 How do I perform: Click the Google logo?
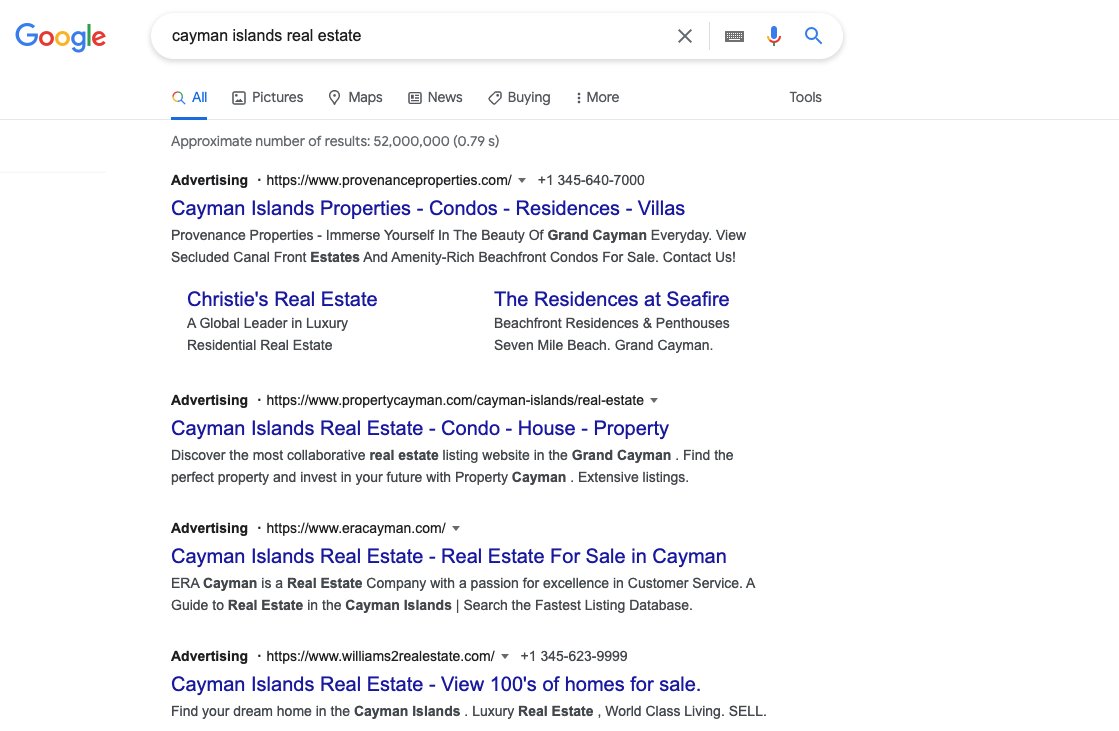(x=61, y=36)
